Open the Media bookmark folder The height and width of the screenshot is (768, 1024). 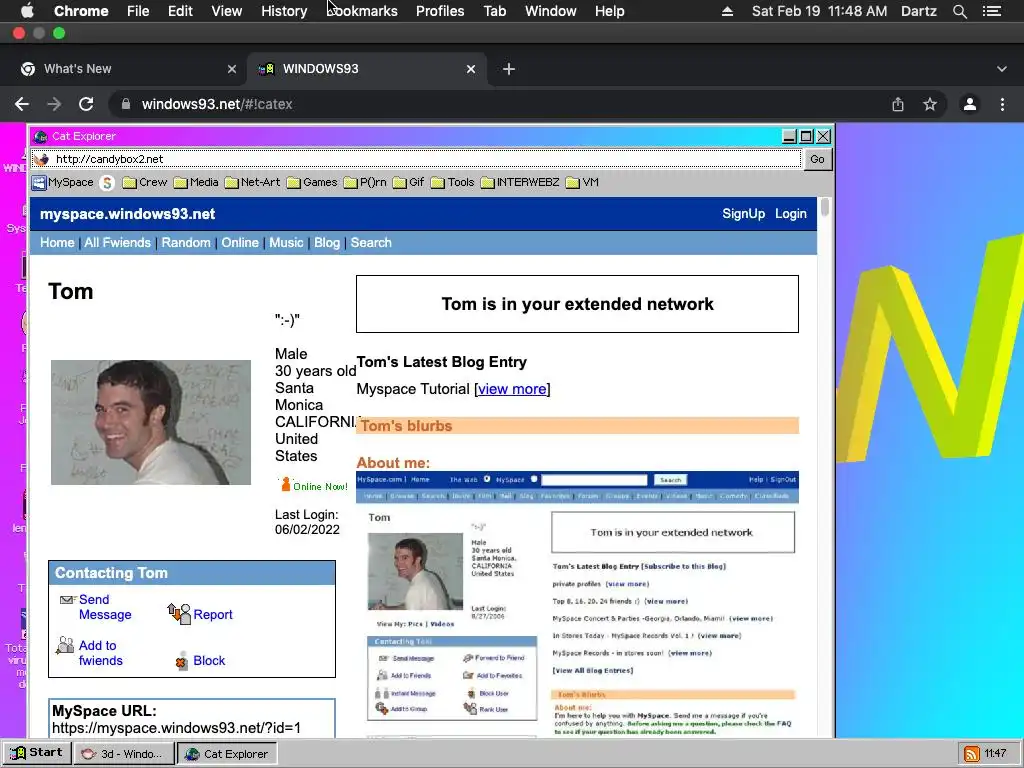pos(196,183)
